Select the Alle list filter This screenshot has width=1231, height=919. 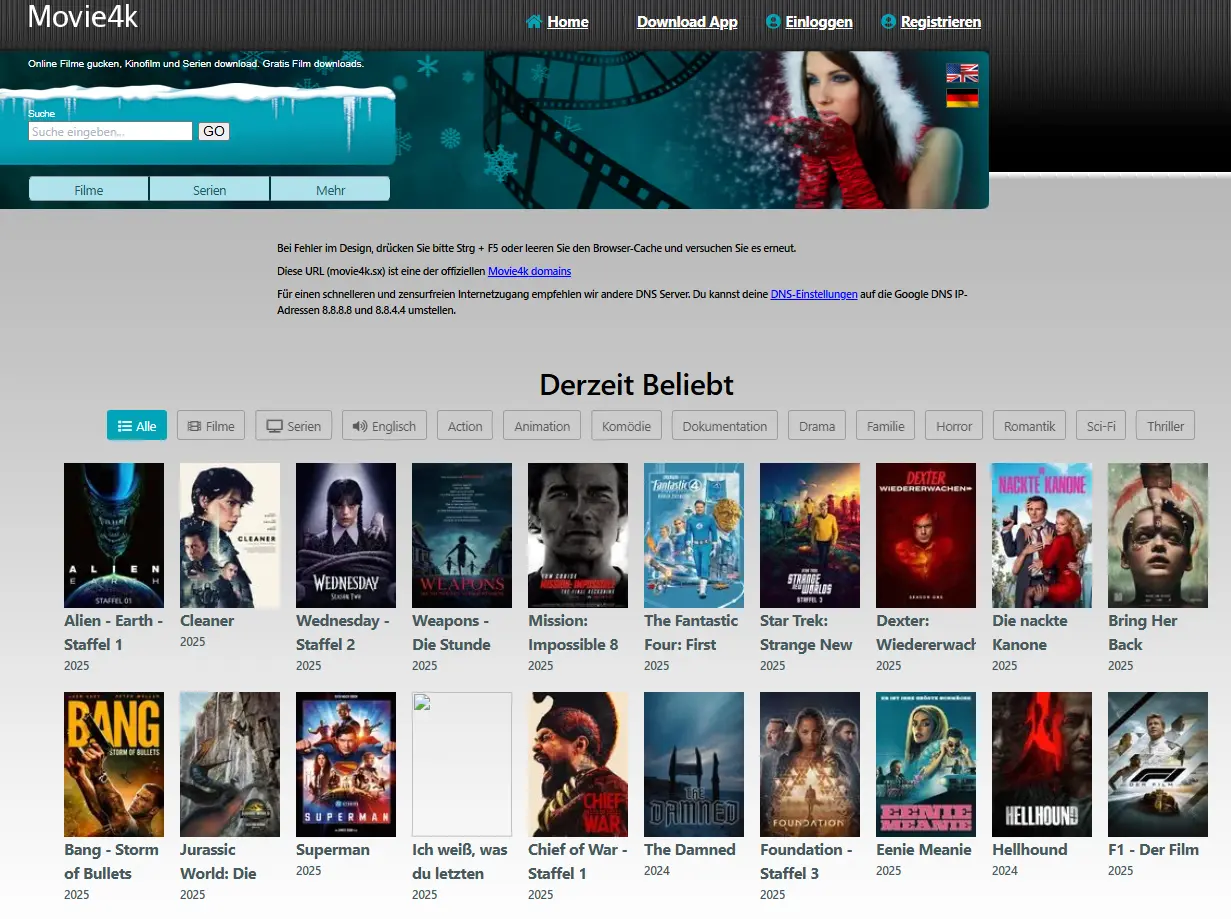[x=137, y=426]
